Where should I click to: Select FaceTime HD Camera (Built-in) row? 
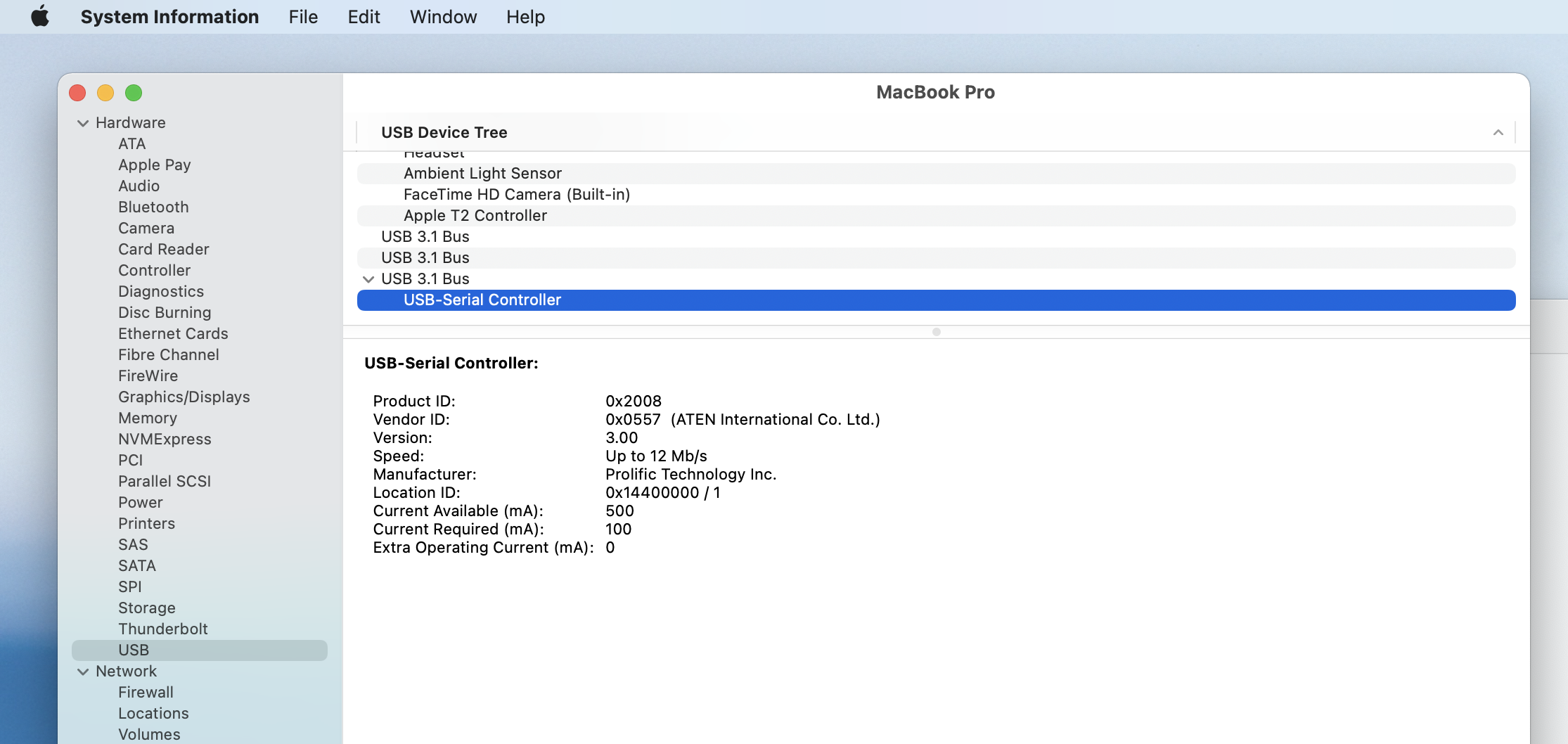tap(936, 194)
